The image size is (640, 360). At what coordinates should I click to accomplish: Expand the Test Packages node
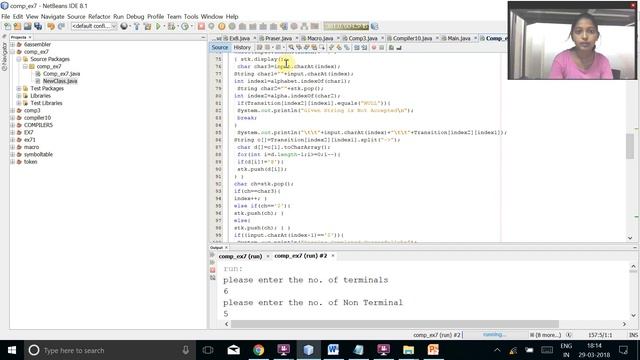coord(19,89)
